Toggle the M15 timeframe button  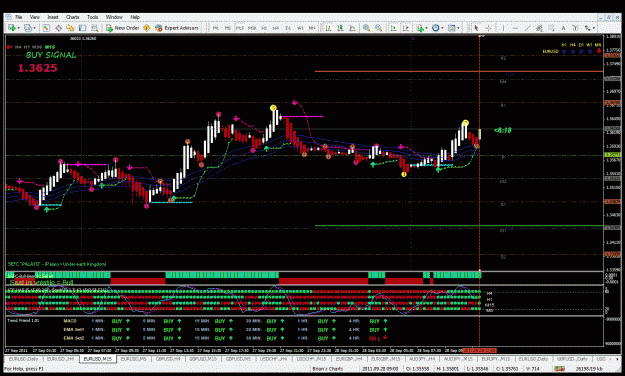240,28
